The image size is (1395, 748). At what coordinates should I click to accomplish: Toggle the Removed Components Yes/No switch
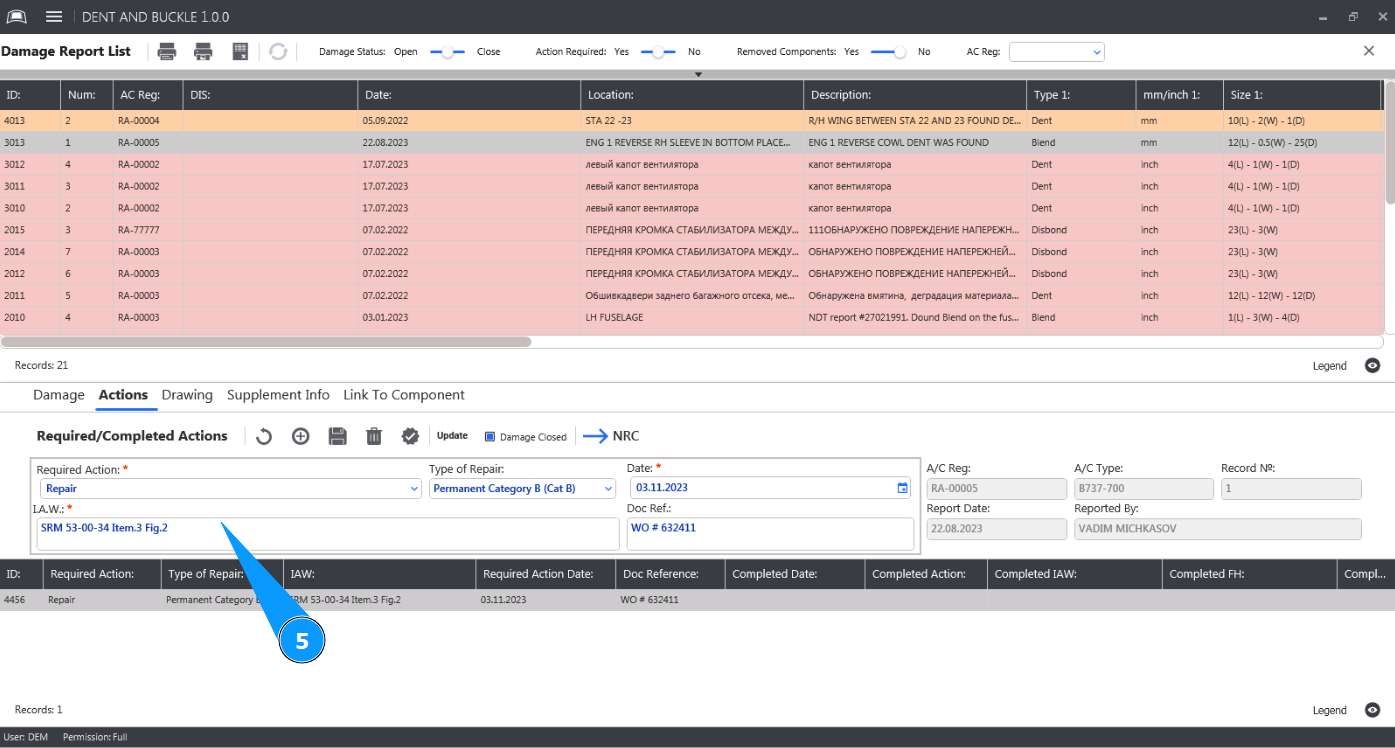(x=888, y=52)
